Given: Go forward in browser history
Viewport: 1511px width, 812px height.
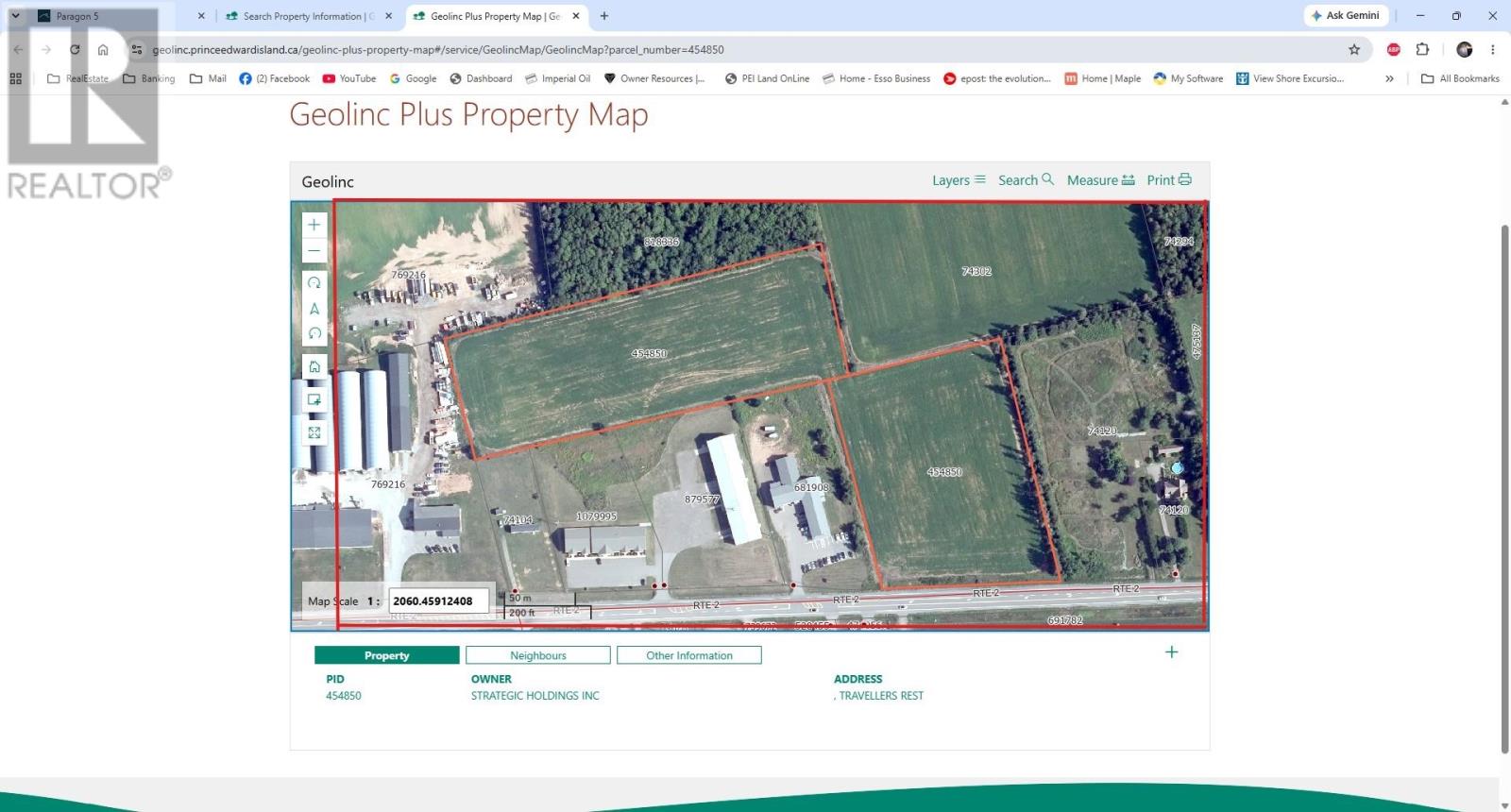Looking at the screenshot, I should click(x=46, y=49).
